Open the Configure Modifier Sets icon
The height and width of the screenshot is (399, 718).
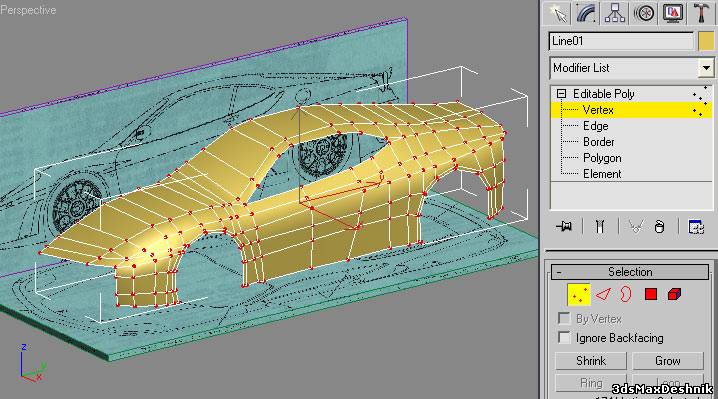click(x=696, y=227)
